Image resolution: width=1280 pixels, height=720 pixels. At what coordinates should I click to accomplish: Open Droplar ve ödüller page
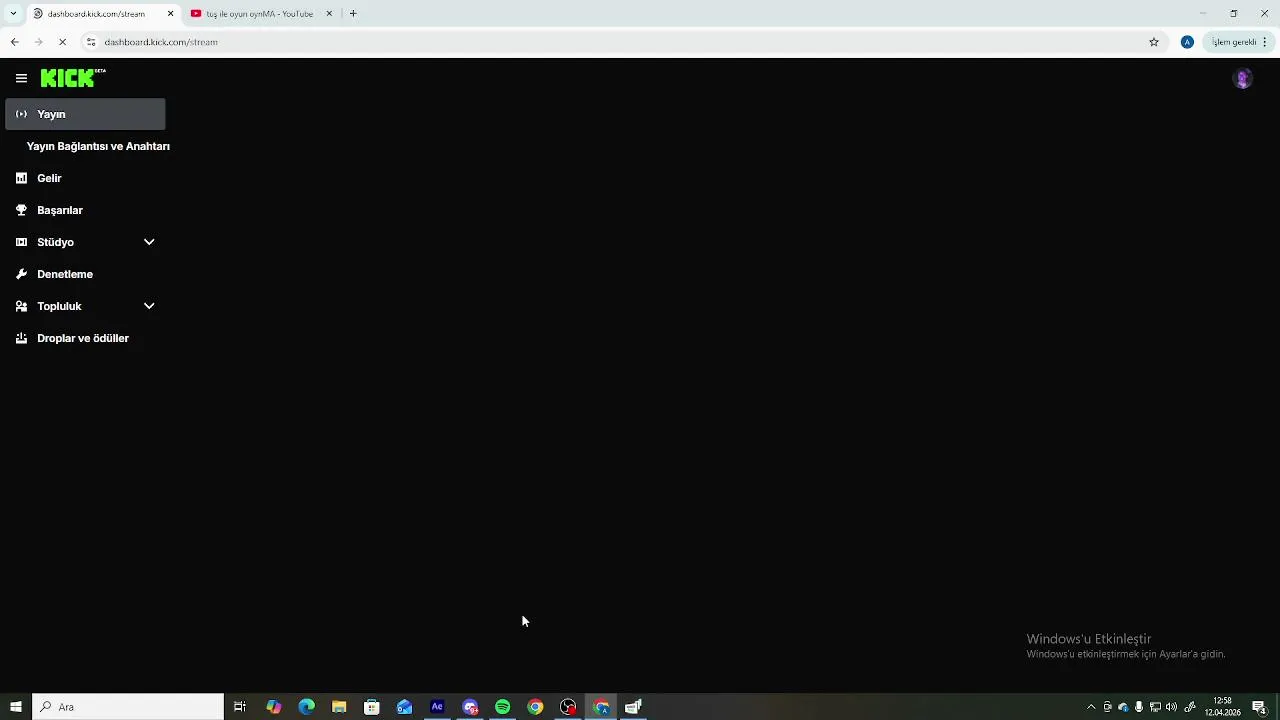pos(85,338)
